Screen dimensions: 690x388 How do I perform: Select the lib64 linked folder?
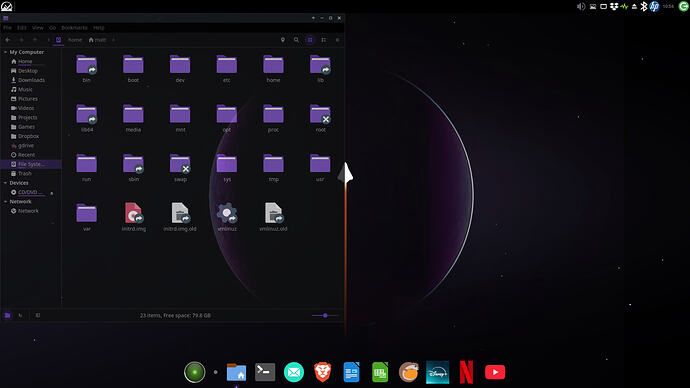coord(86,115)
